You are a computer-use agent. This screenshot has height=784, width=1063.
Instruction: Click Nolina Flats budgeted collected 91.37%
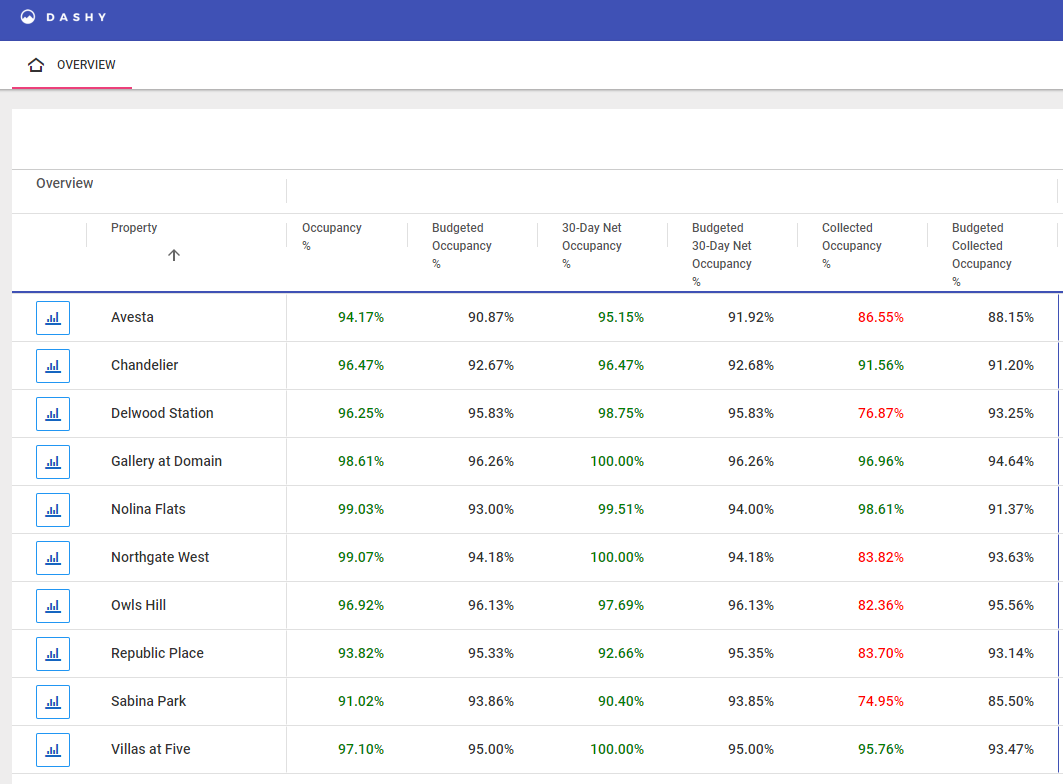point(1011,509)
